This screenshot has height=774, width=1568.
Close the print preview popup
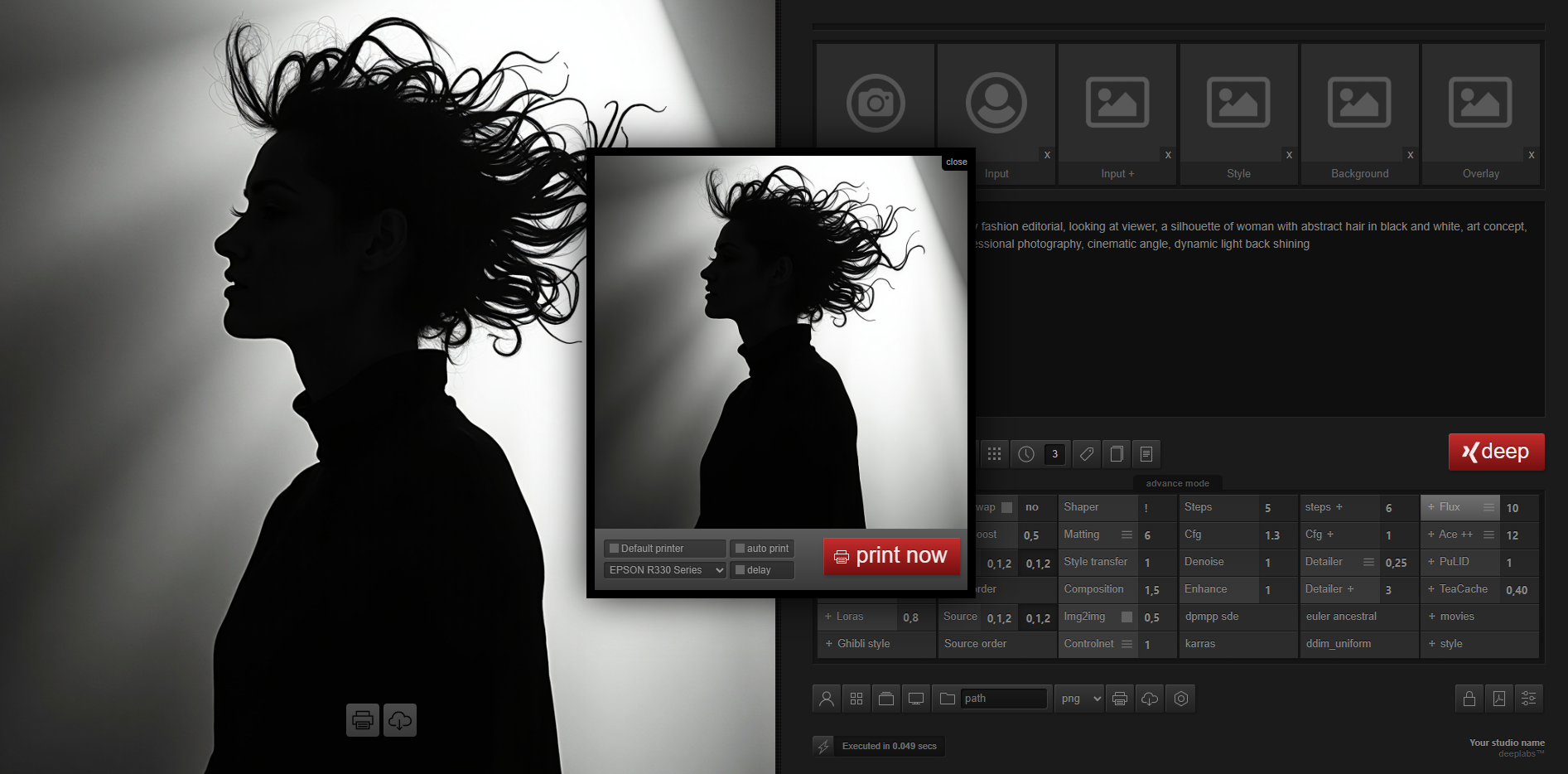(956, 162)
